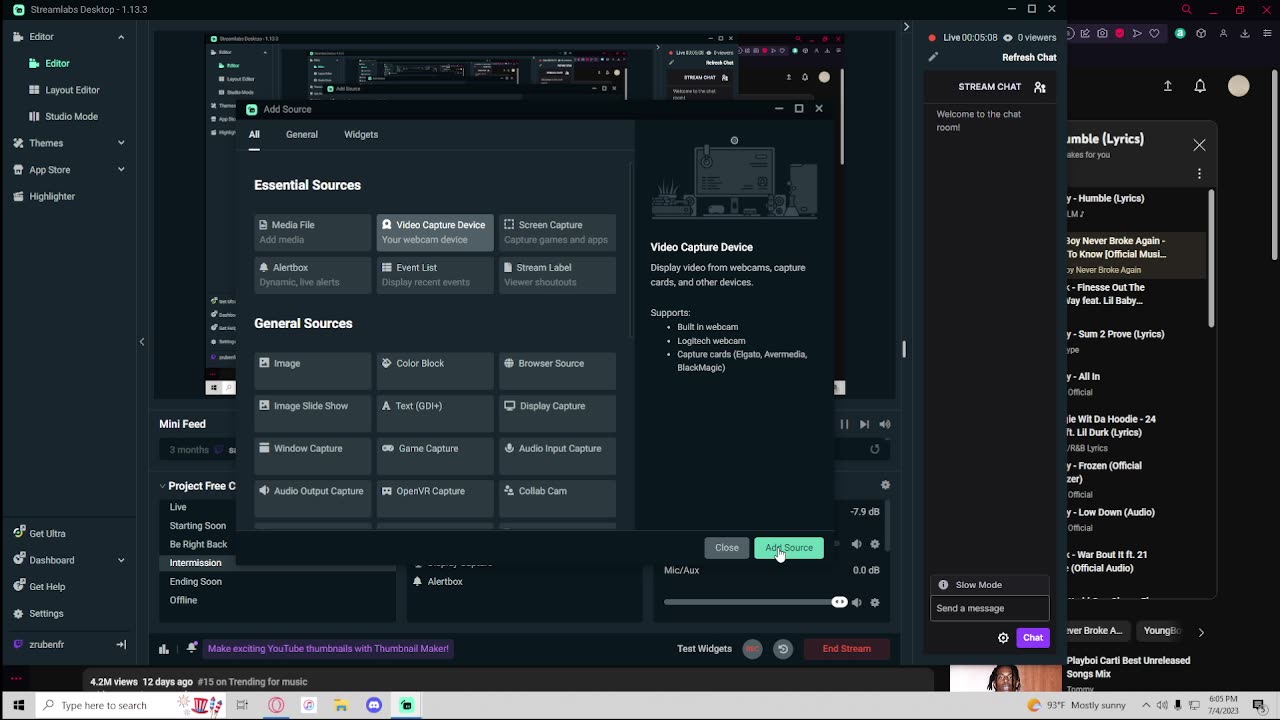This screenshot has height=720, width=1280.
Task: Select the Starting Soon scene
Action: click(198, 526)
